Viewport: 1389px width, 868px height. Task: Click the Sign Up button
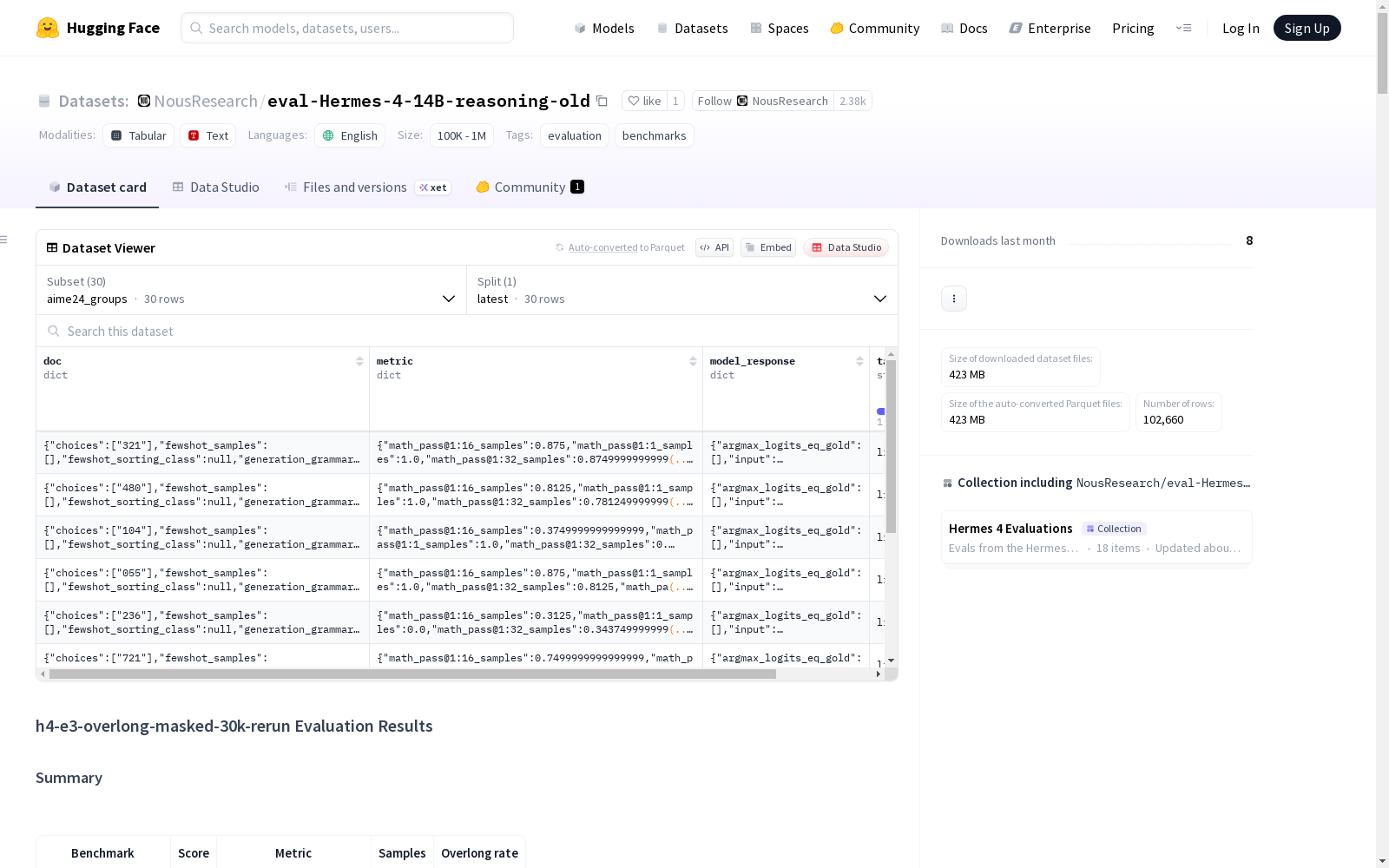(x=1307, y=28)
